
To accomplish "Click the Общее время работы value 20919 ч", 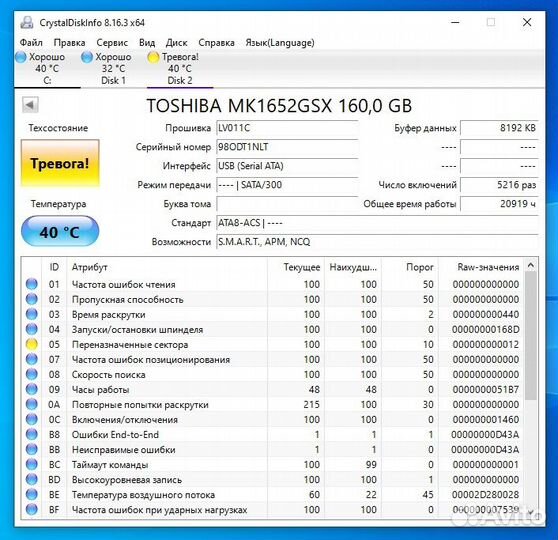I will click(499, 204).
